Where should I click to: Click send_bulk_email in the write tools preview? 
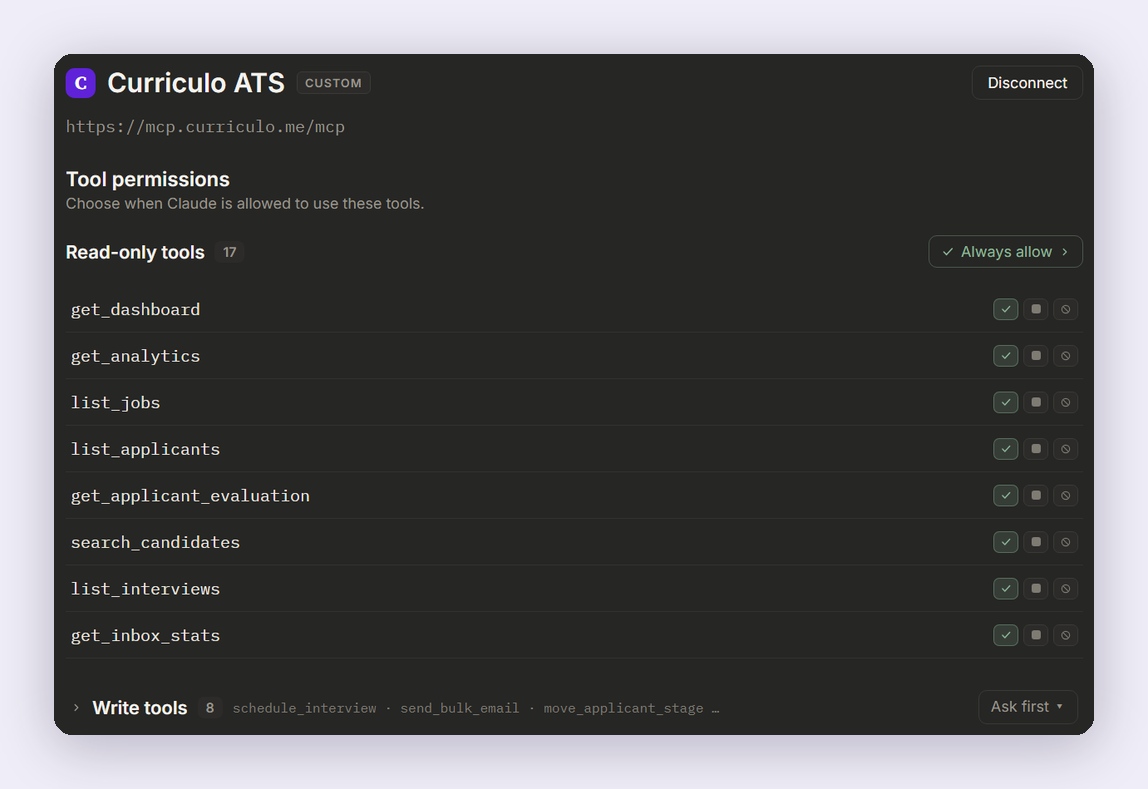click(x=460, y=708)
